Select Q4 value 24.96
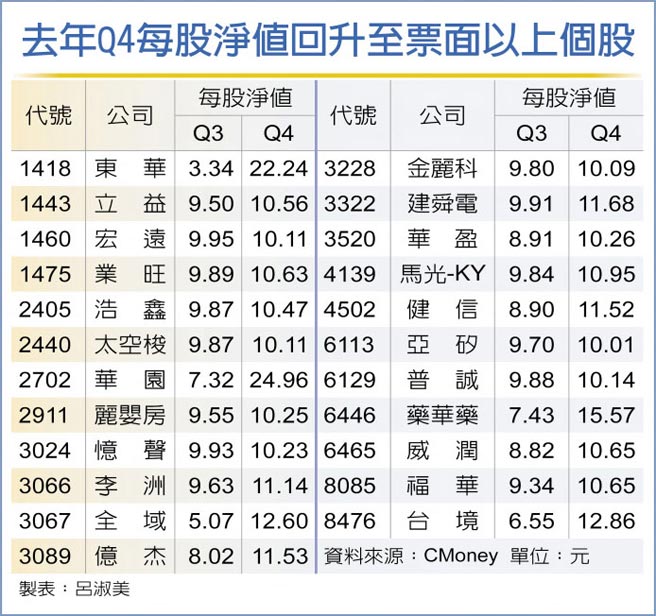Screen dimensions: 656x616 point(279,380)
